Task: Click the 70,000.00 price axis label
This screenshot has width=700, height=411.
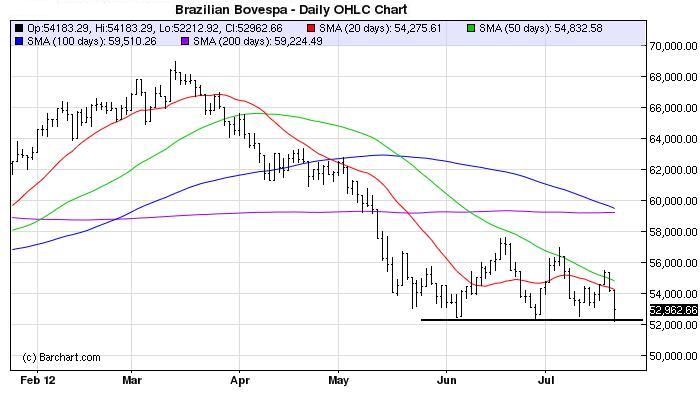Action: click(673, 46)
